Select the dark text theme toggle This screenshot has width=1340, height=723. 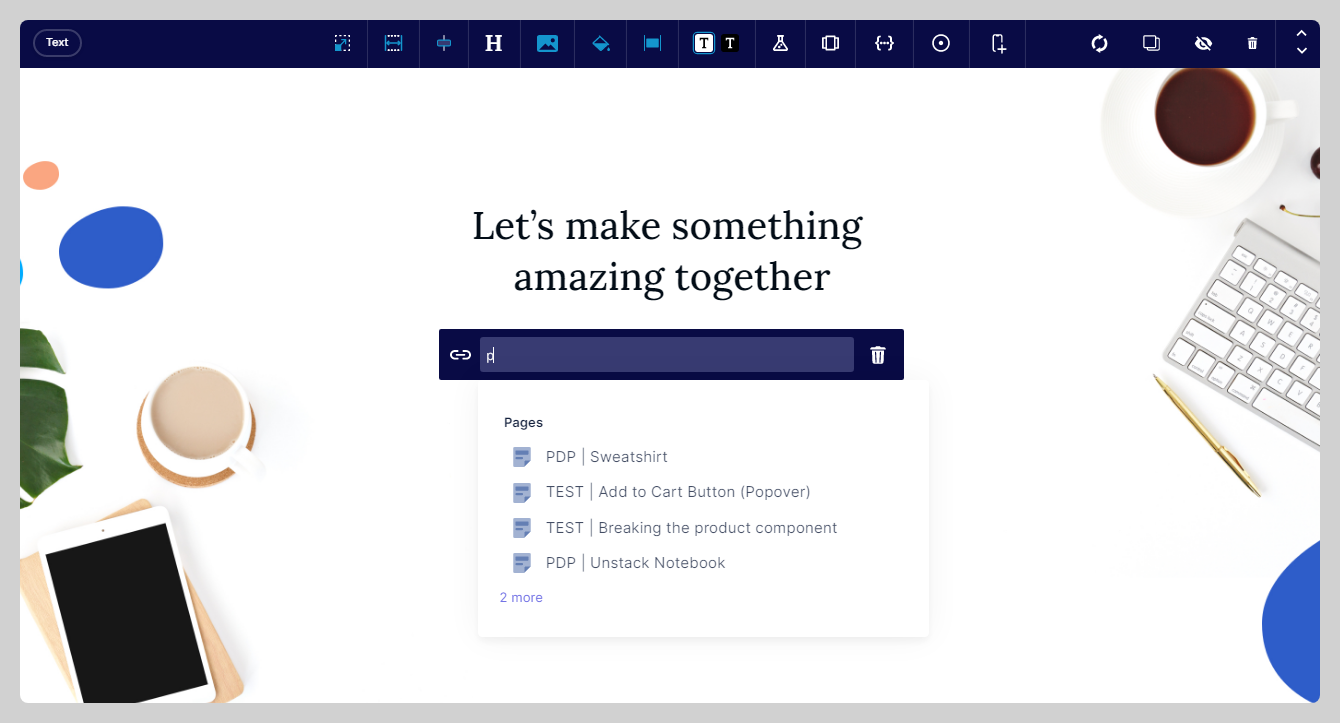click(x=730, y=43)
